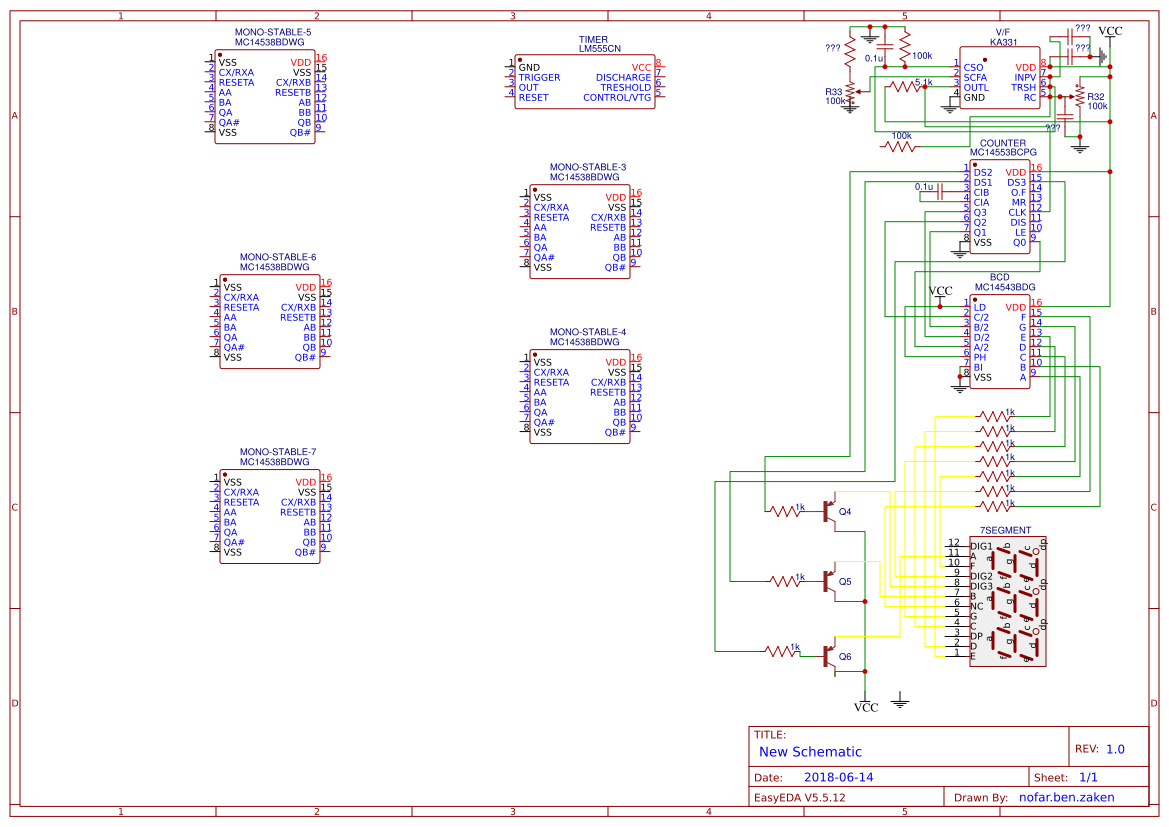Click the MONO-STABLE-5 component symbol
1169x827 pixels.
(x=266, y=95)
